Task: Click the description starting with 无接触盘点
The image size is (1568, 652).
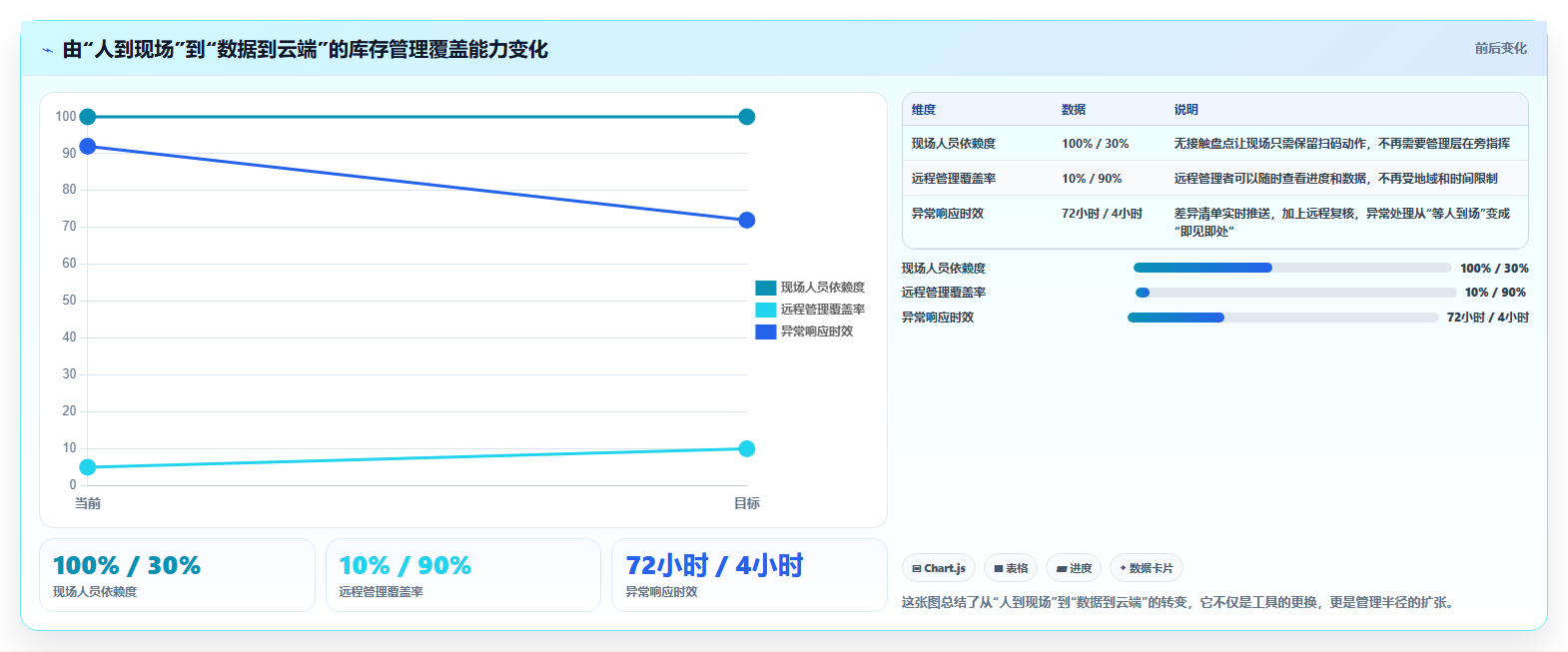Action: click(1342, 144)
